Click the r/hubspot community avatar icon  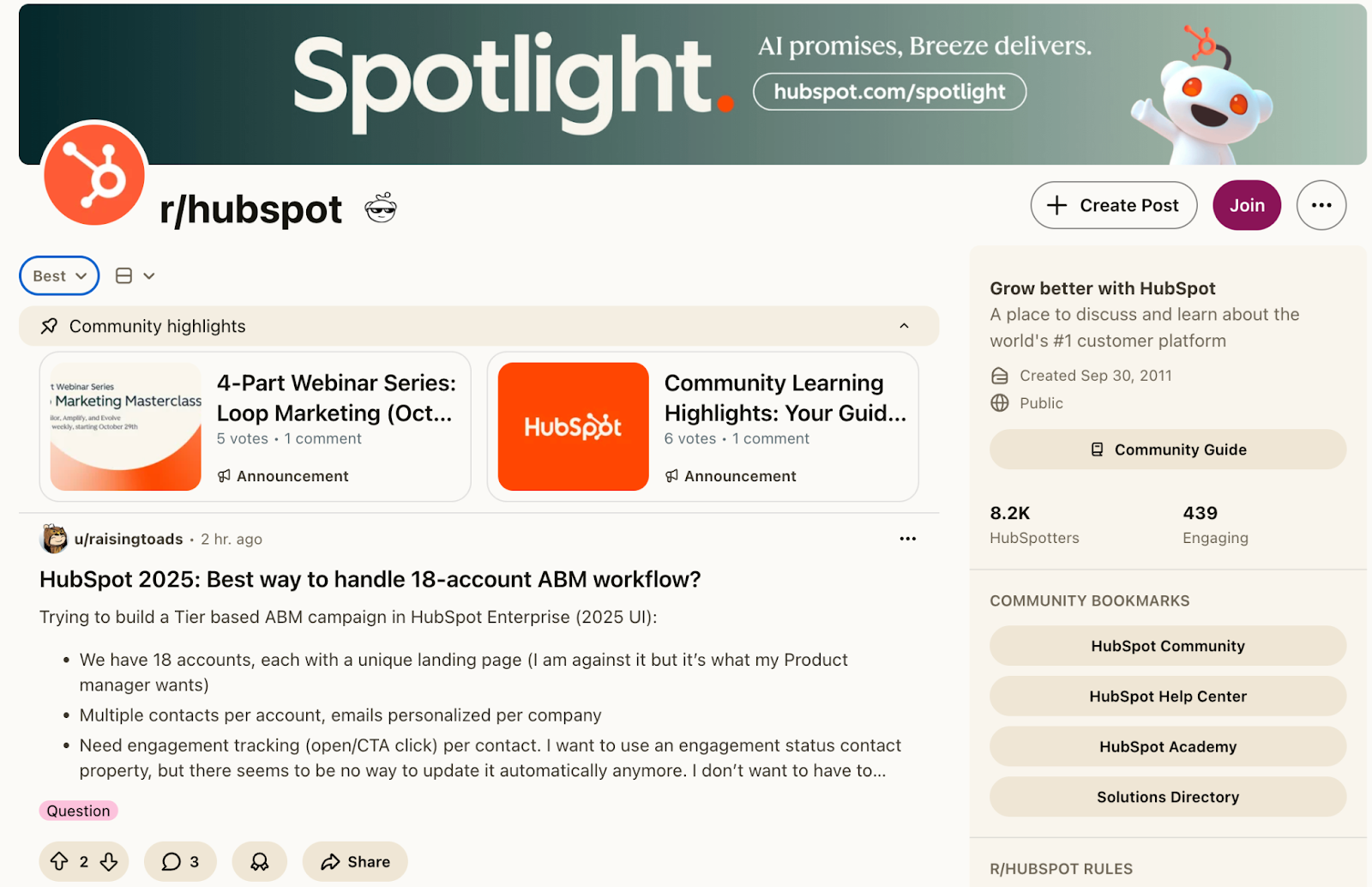(x=93, y=176)
